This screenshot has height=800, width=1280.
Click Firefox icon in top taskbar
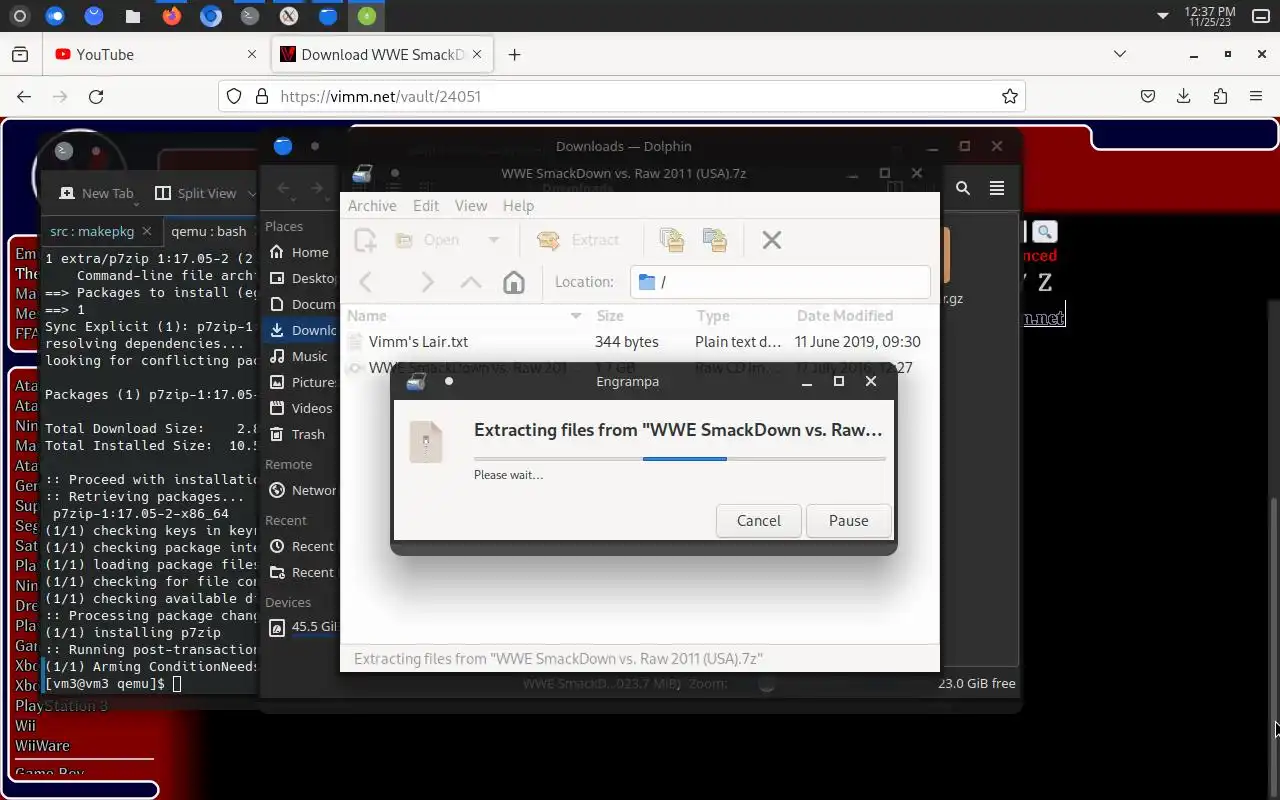coord(172,16)
